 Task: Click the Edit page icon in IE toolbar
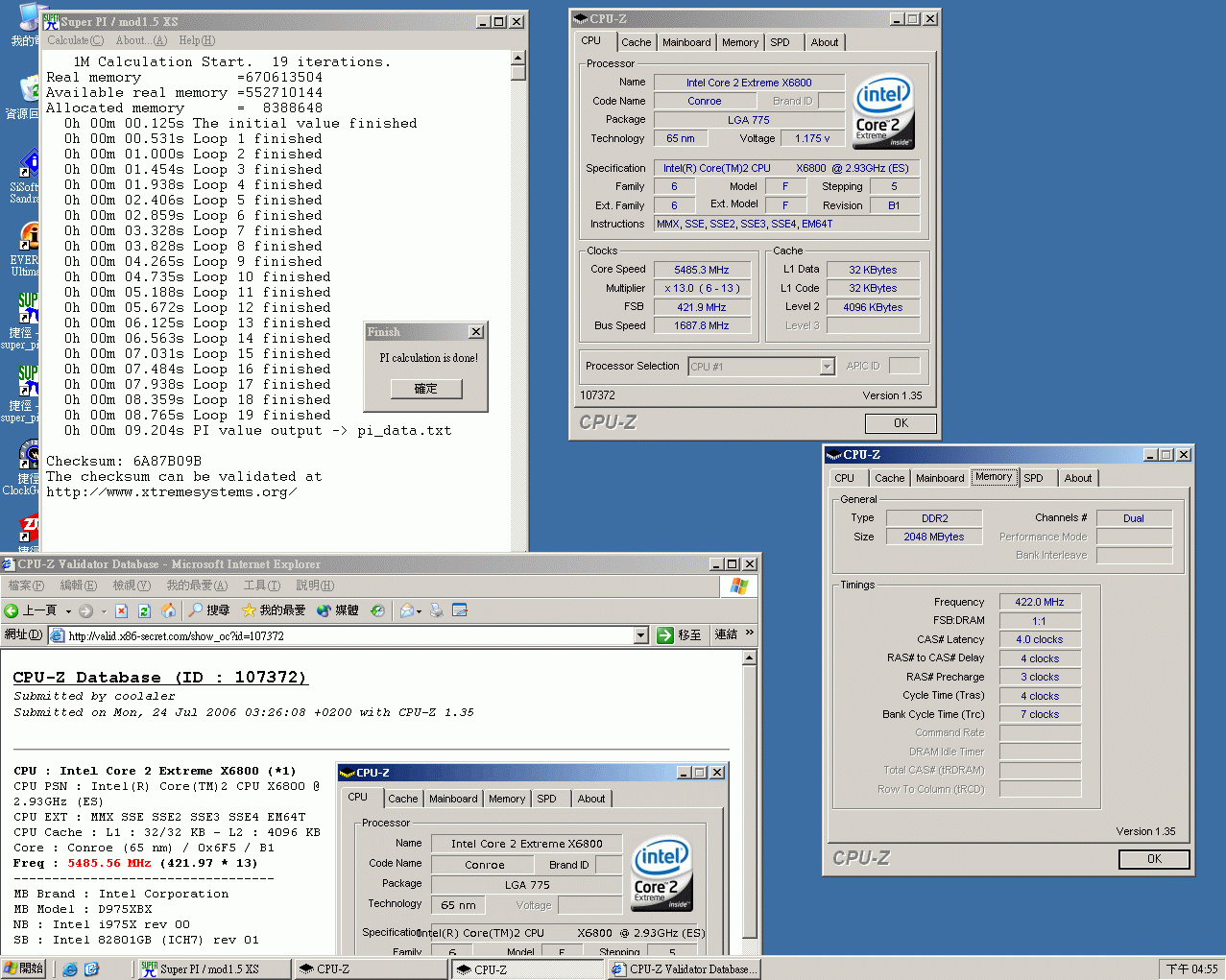click(460, 610)
